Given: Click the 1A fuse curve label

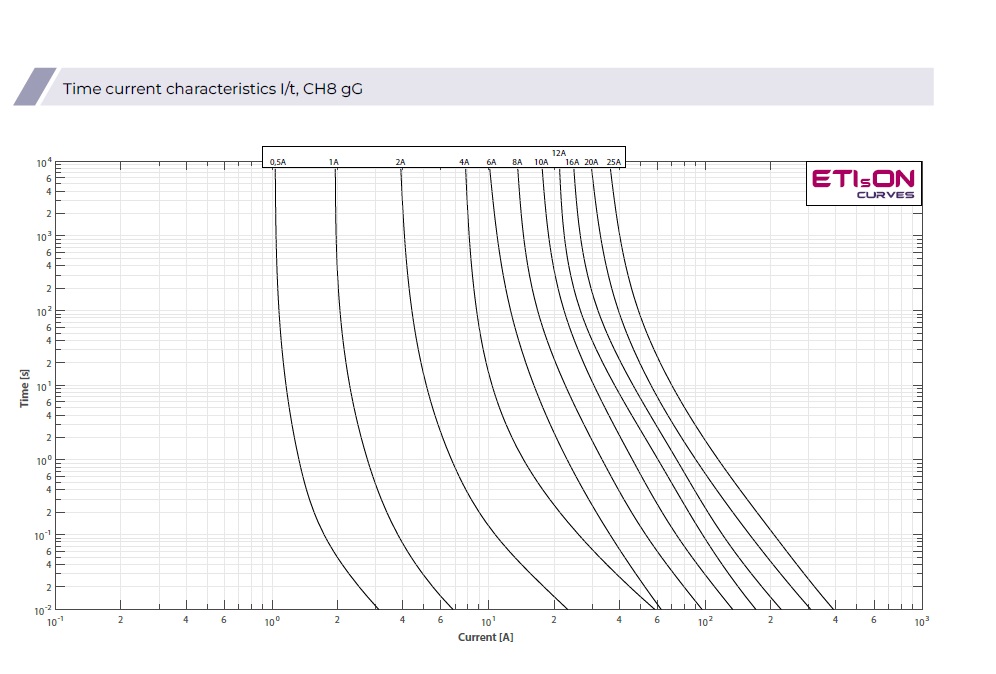Looking at the screenshot, I should (x=334, y=162).
